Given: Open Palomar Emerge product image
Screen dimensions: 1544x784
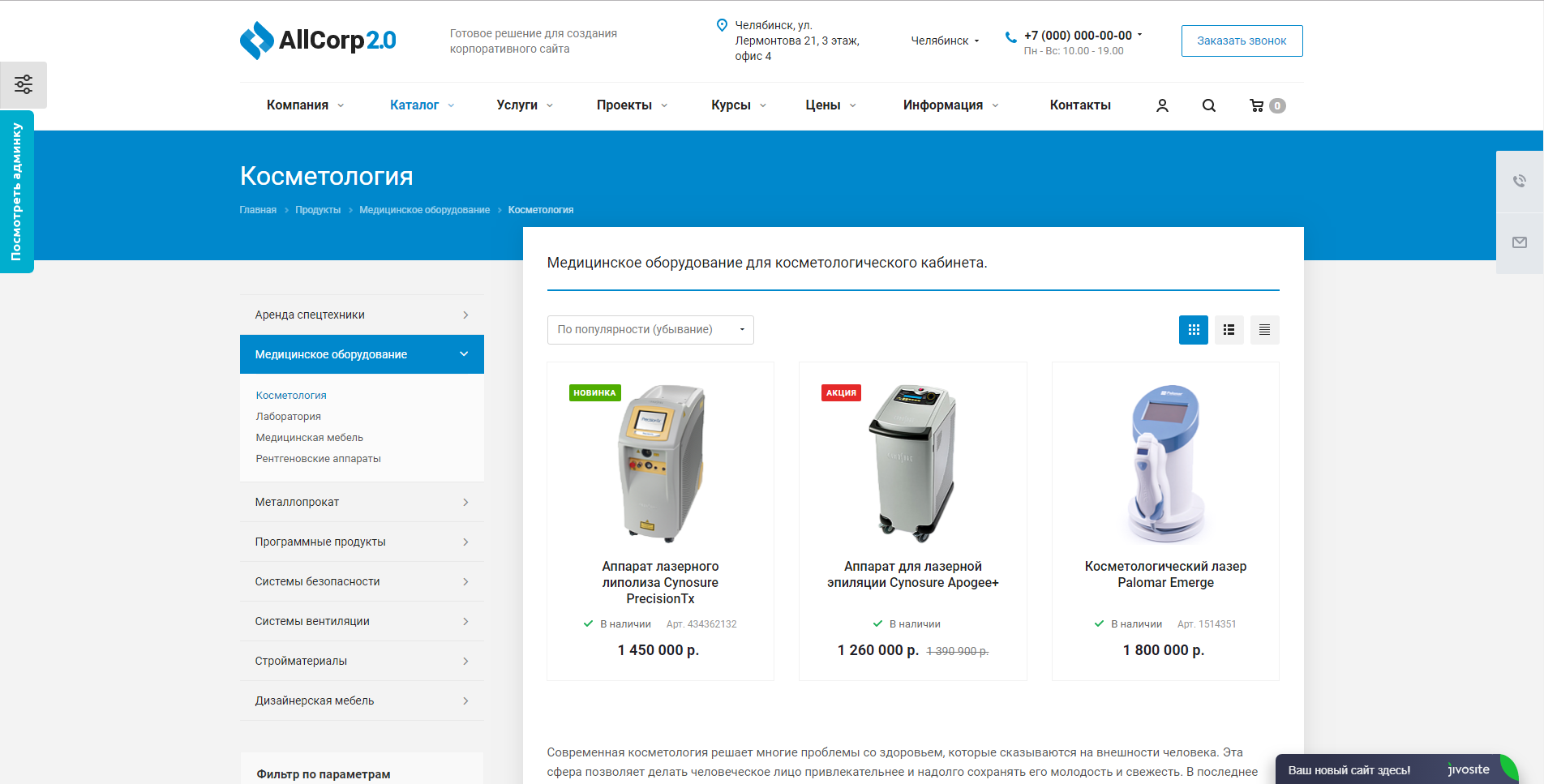Looking at the screenshot, I should pos(1166,463).
